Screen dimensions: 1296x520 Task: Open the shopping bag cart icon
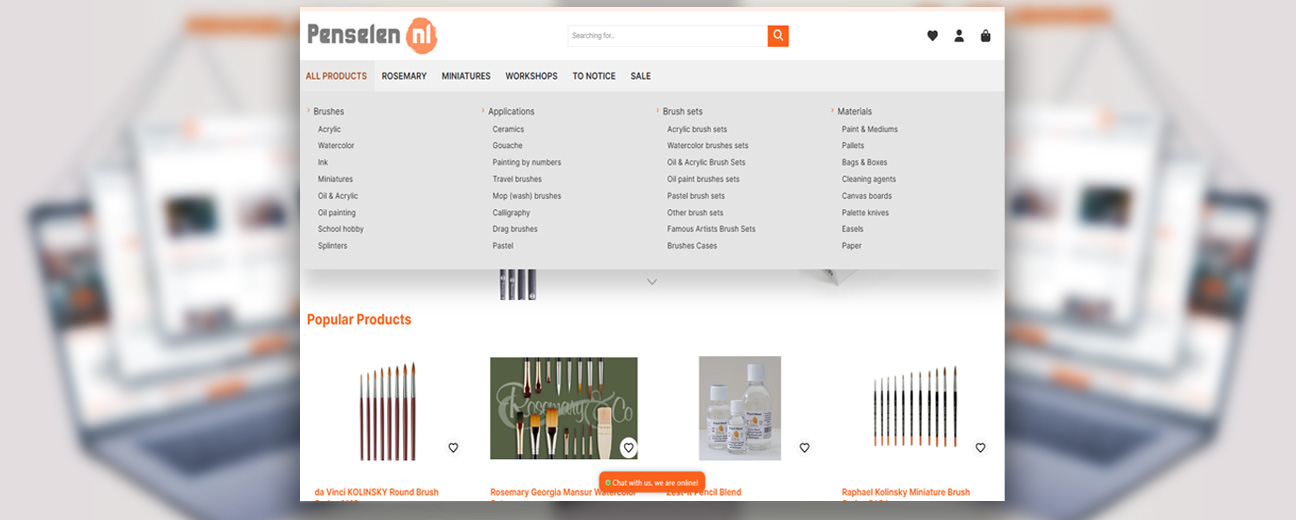click(x=986, y=36)
